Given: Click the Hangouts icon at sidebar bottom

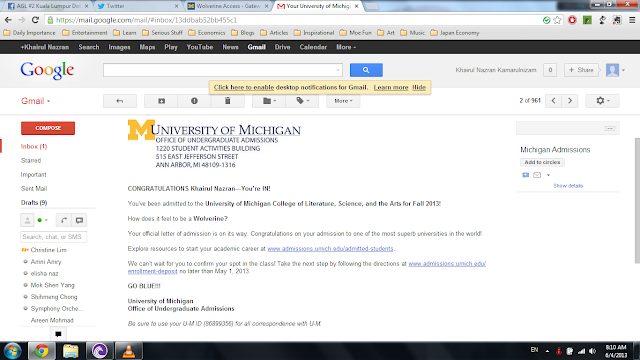Looking at the screenshot, I should tap(58, 334).
